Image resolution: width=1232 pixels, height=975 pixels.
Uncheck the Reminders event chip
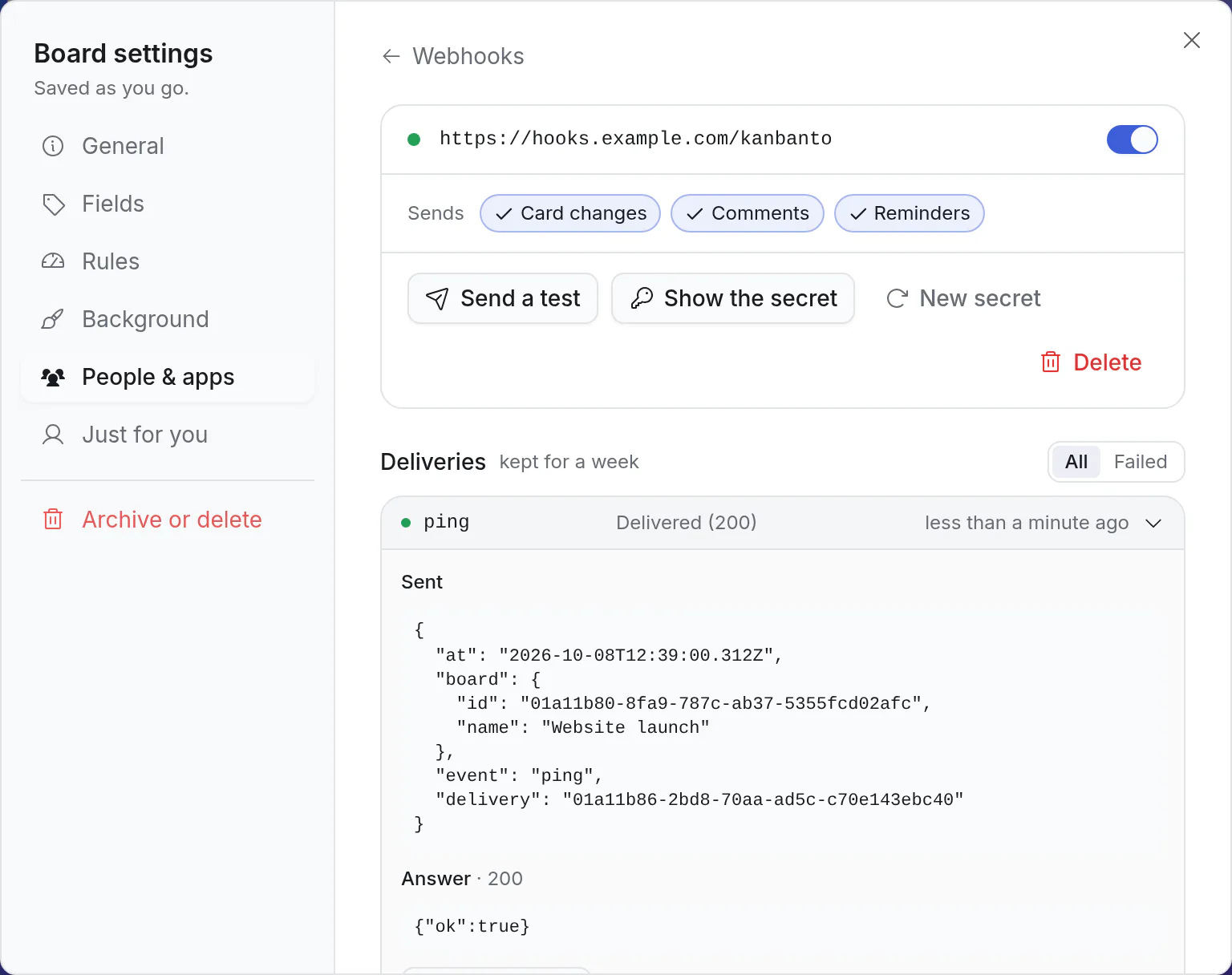[x=910, y=213]
